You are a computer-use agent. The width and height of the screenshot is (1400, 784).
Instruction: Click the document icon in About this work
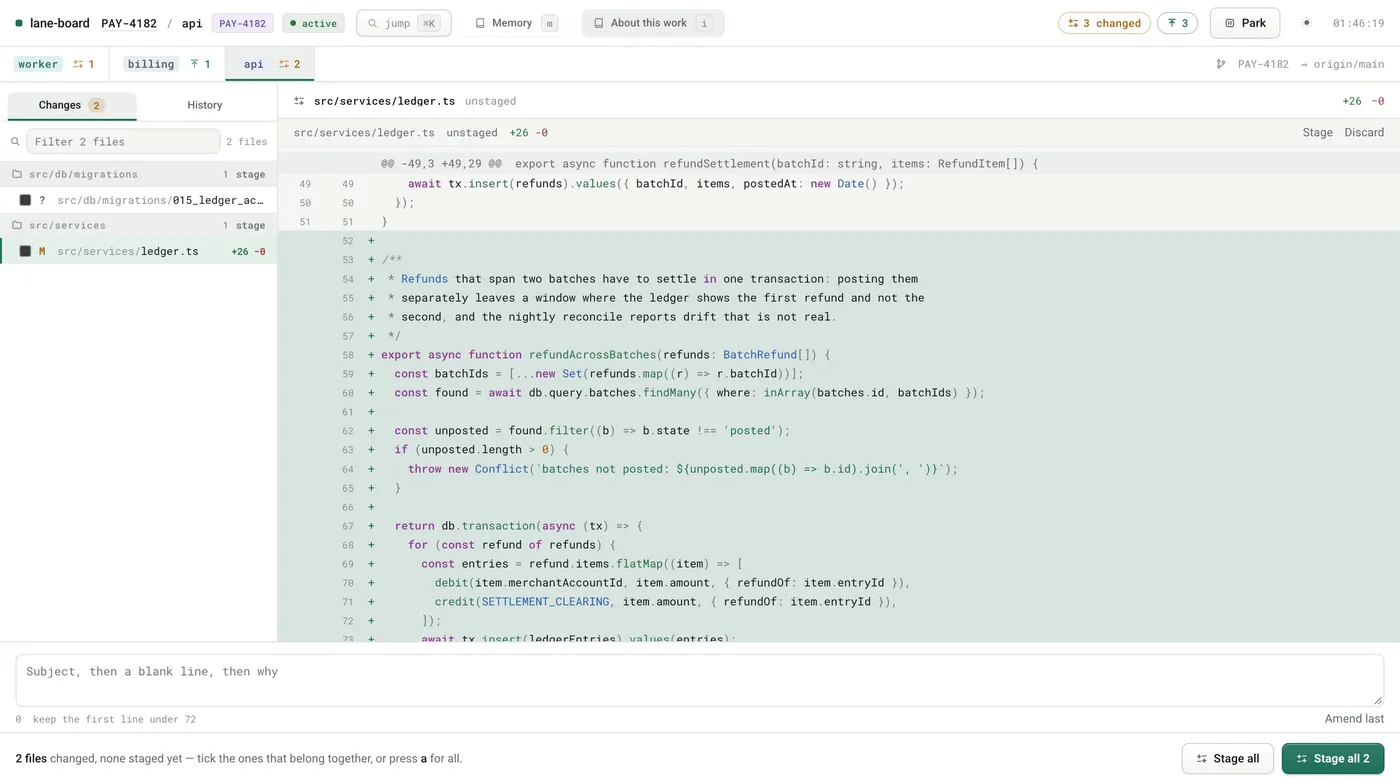pyautogui.click(x=599, y=23)
